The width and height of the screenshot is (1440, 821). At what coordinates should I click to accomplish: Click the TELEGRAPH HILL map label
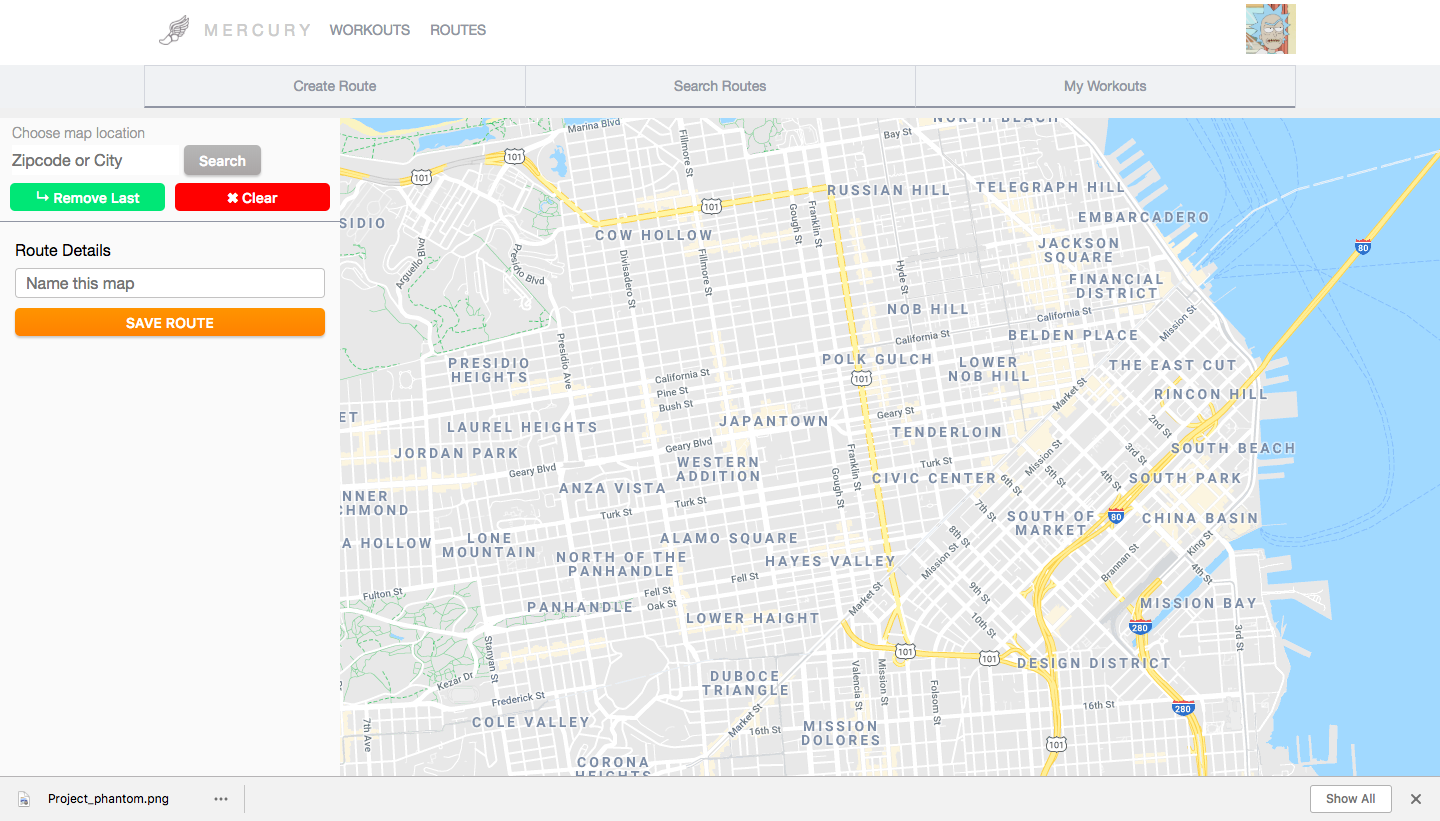click(1050, 187)
